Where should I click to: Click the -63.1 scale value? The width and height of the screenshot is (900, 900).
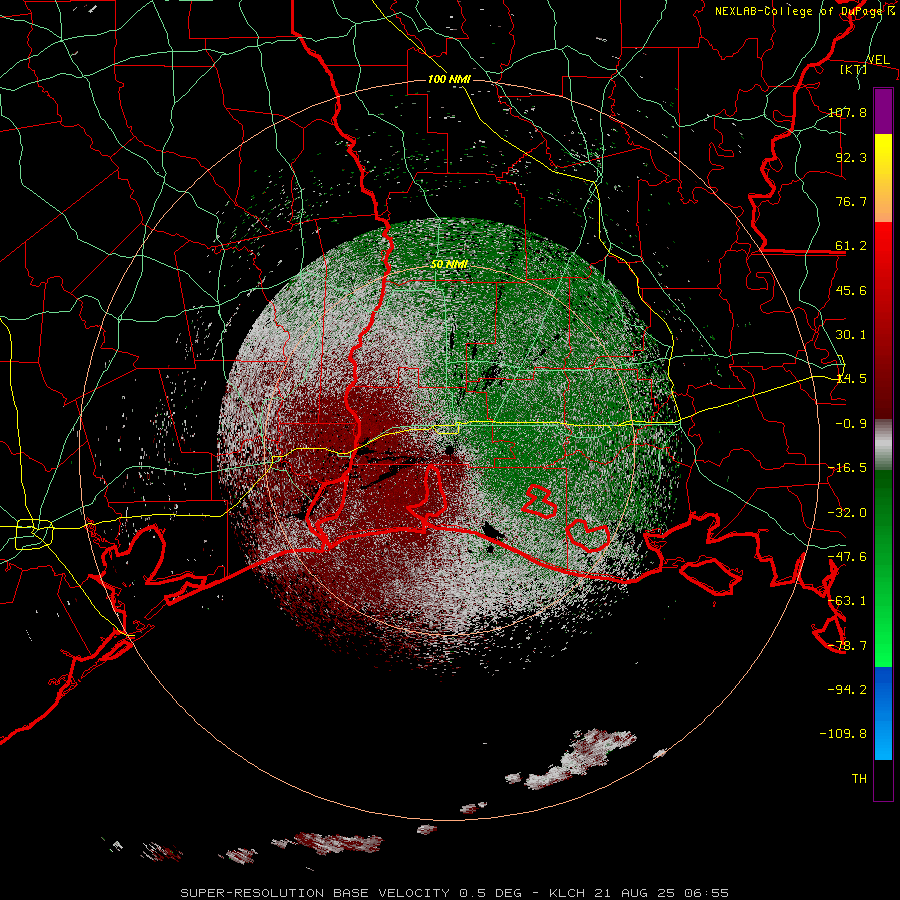click(847, 600)
